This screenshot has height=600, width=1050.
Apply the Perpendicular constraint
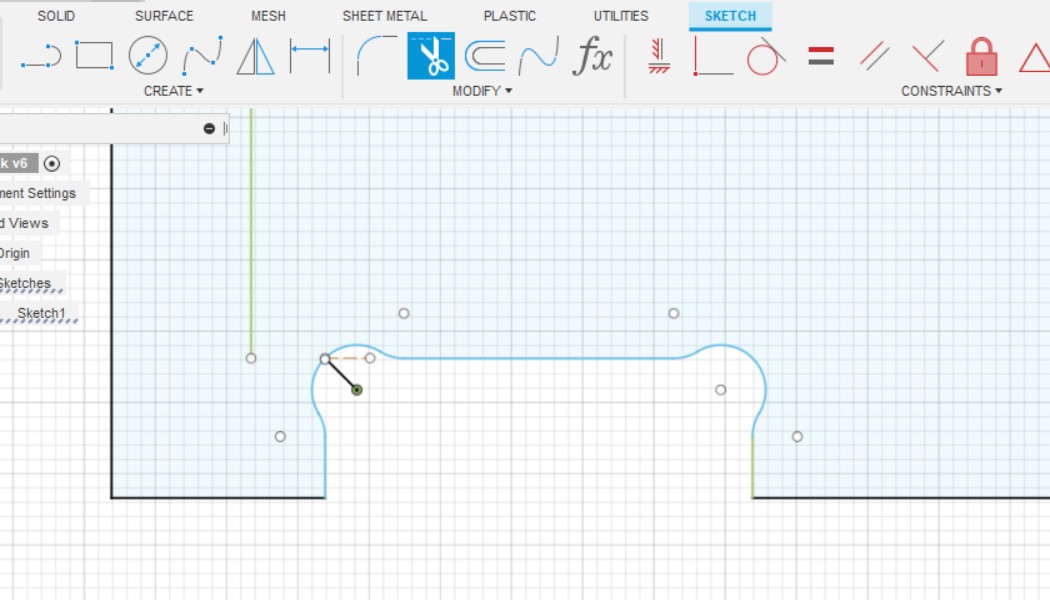point(928,56)
